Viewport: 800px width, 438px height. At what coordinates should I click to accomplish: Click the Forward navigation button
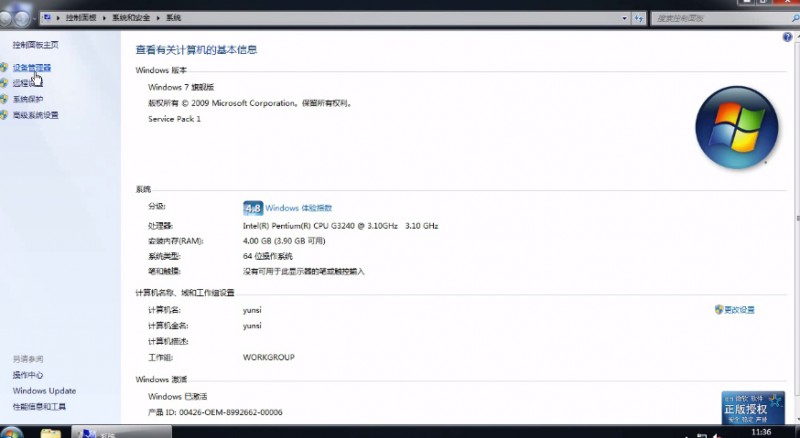[x=22, y=19]
